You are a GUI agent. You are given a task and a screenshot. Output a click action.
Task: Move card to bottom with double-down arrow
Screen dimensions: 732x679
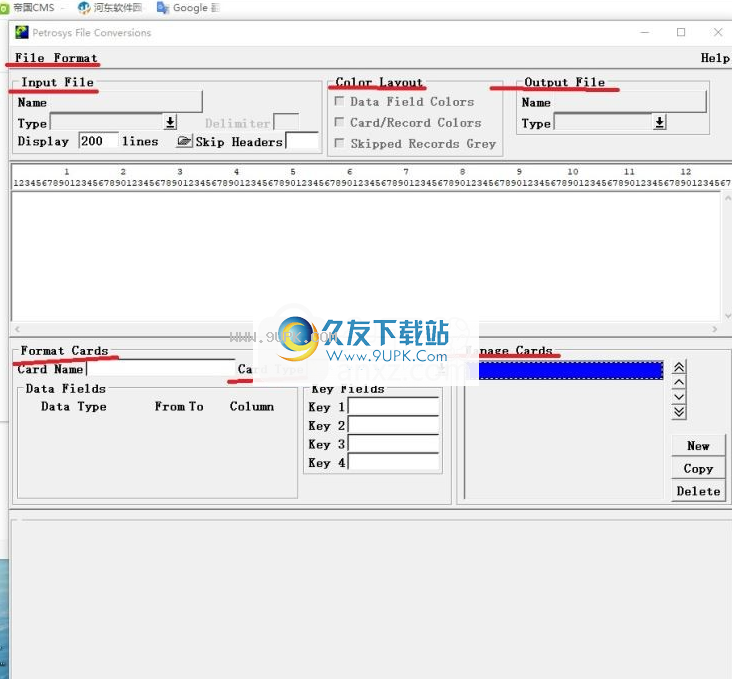coord(679,412)
